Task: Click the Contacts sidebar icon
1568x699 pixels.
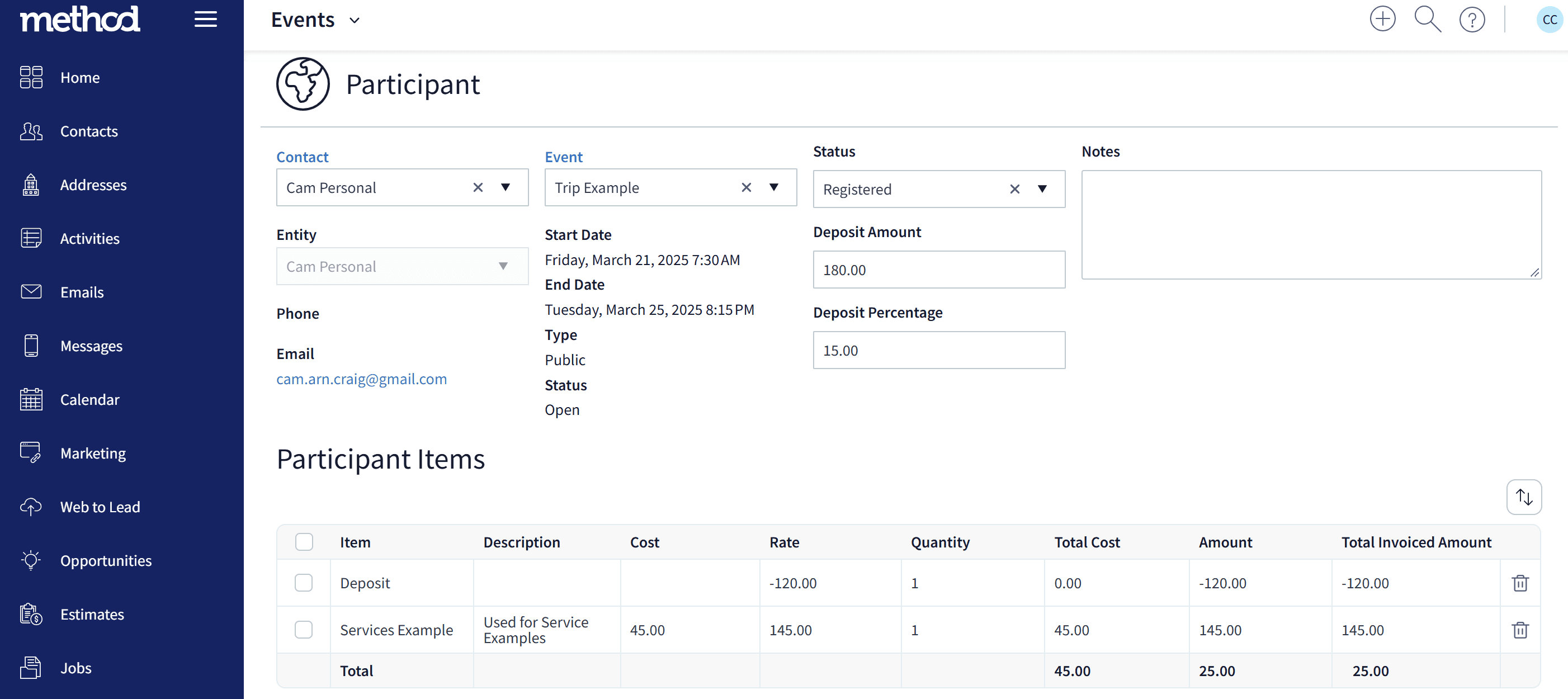Action: [31, 131]
